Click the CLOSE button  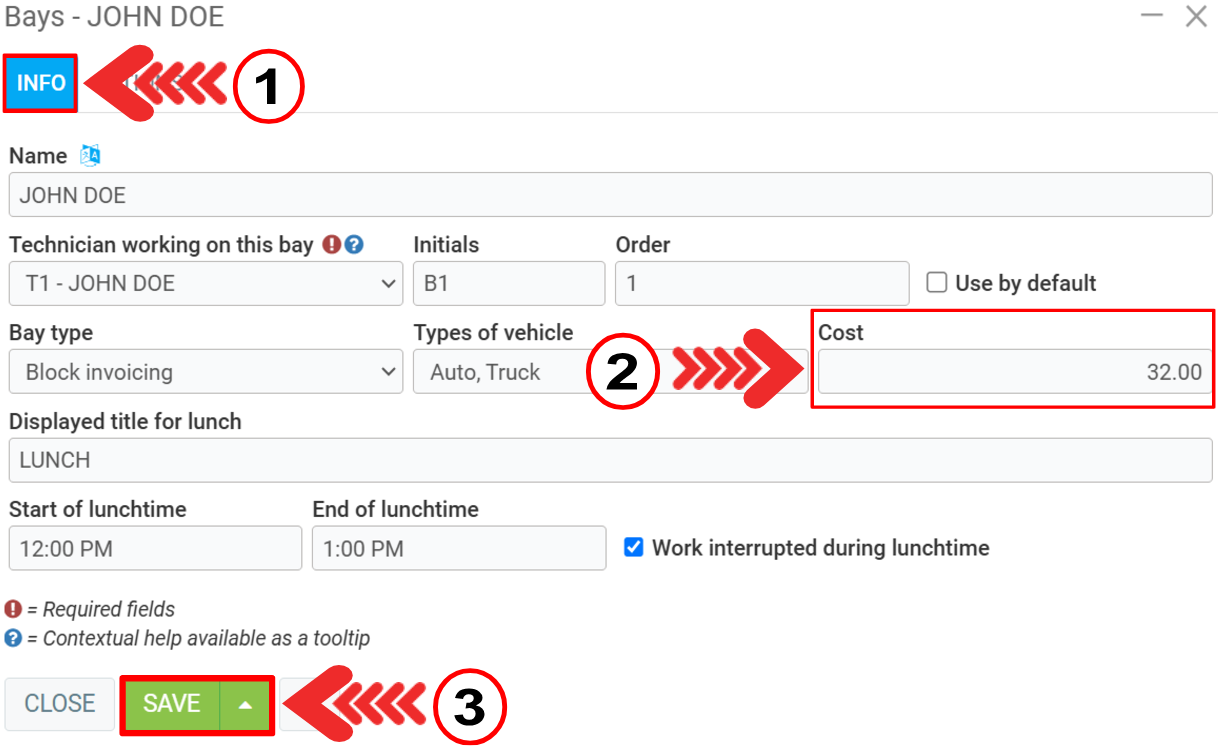tap(60, 704)
